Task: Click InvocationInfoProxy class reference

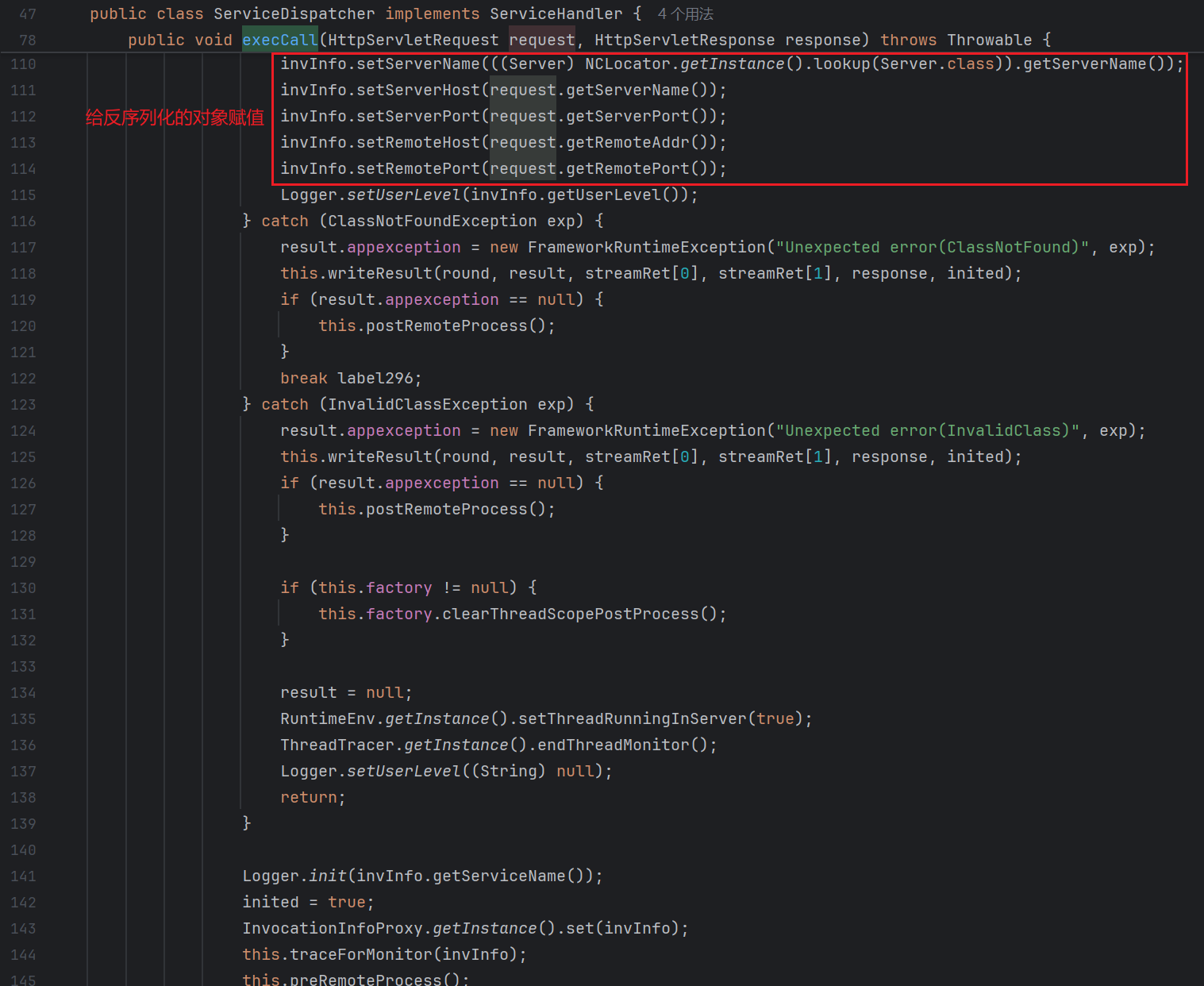Action: [333, 929]
